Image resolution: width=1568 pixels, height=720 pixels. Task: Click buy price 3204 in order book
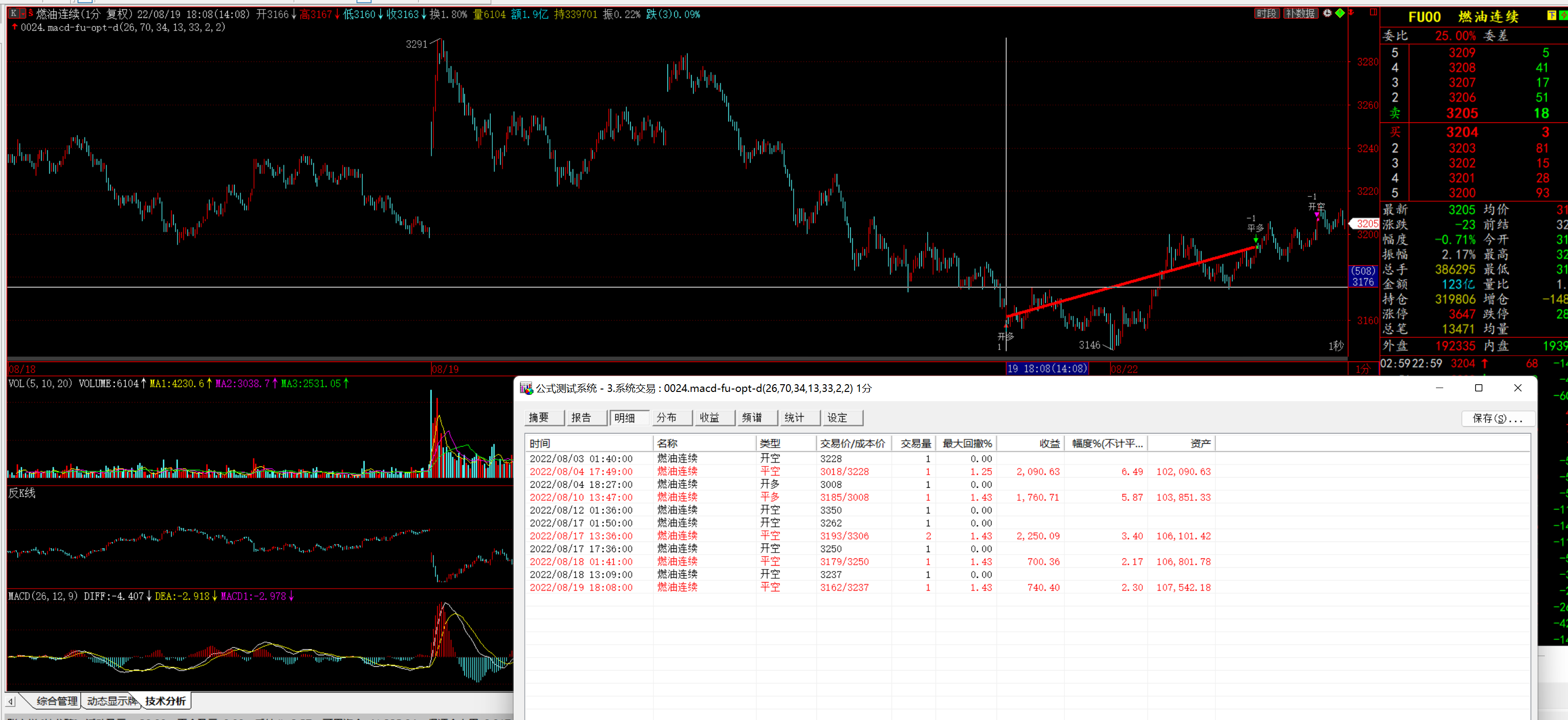pyautogui.click(x=1462, y=132)
